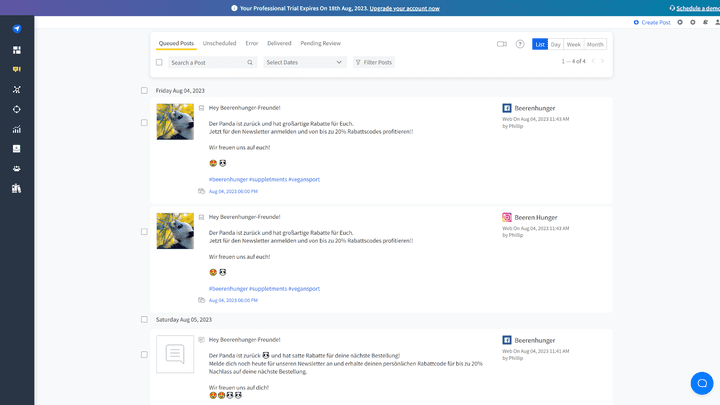Click Instagram icon beside Beeren Hunger
This screenshot has width=720, height=405.
click(x=506, y=217)
